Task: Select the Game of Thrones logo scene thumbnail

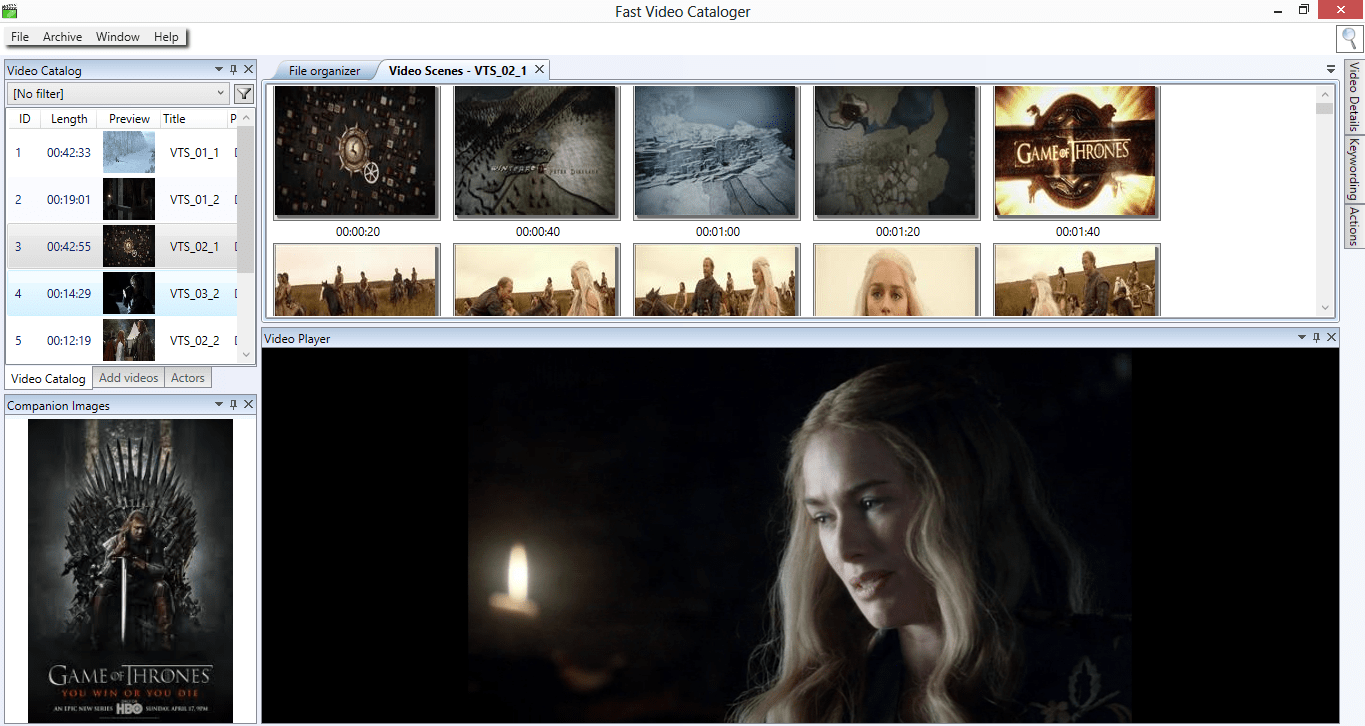Action: point(1077,152)
